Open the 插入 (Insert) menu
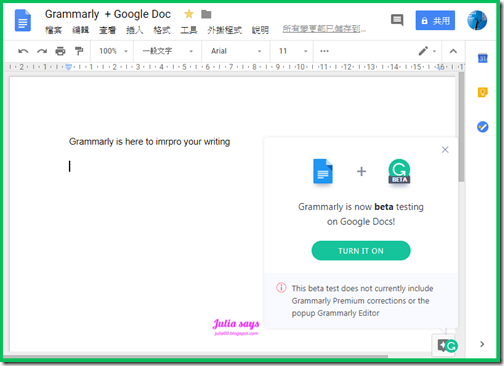Viewport: 504px width, 366px height. [134, 30]
